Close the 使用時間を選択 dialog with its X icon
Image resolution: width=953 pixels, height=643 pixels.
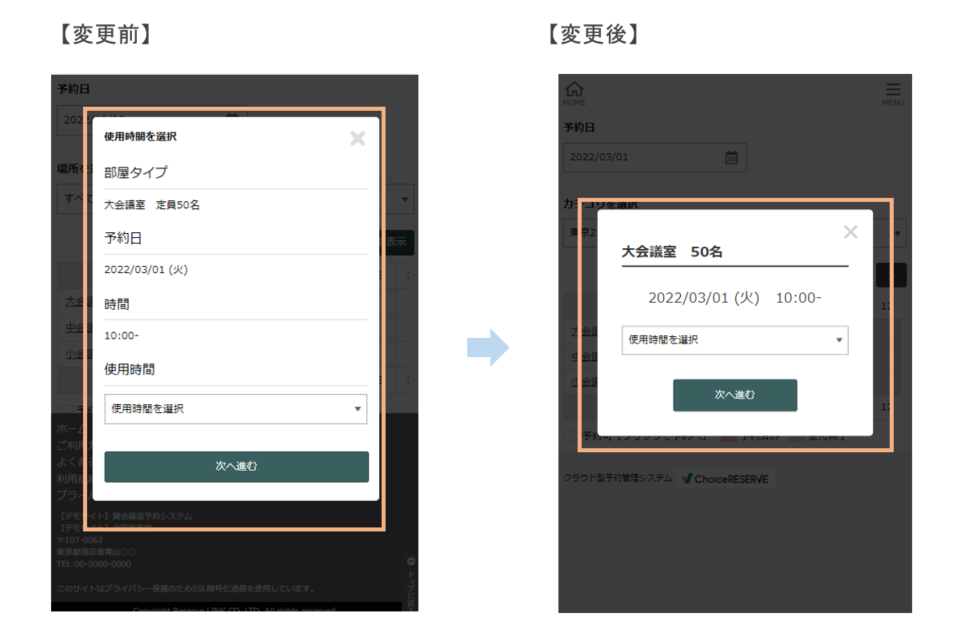357,138
